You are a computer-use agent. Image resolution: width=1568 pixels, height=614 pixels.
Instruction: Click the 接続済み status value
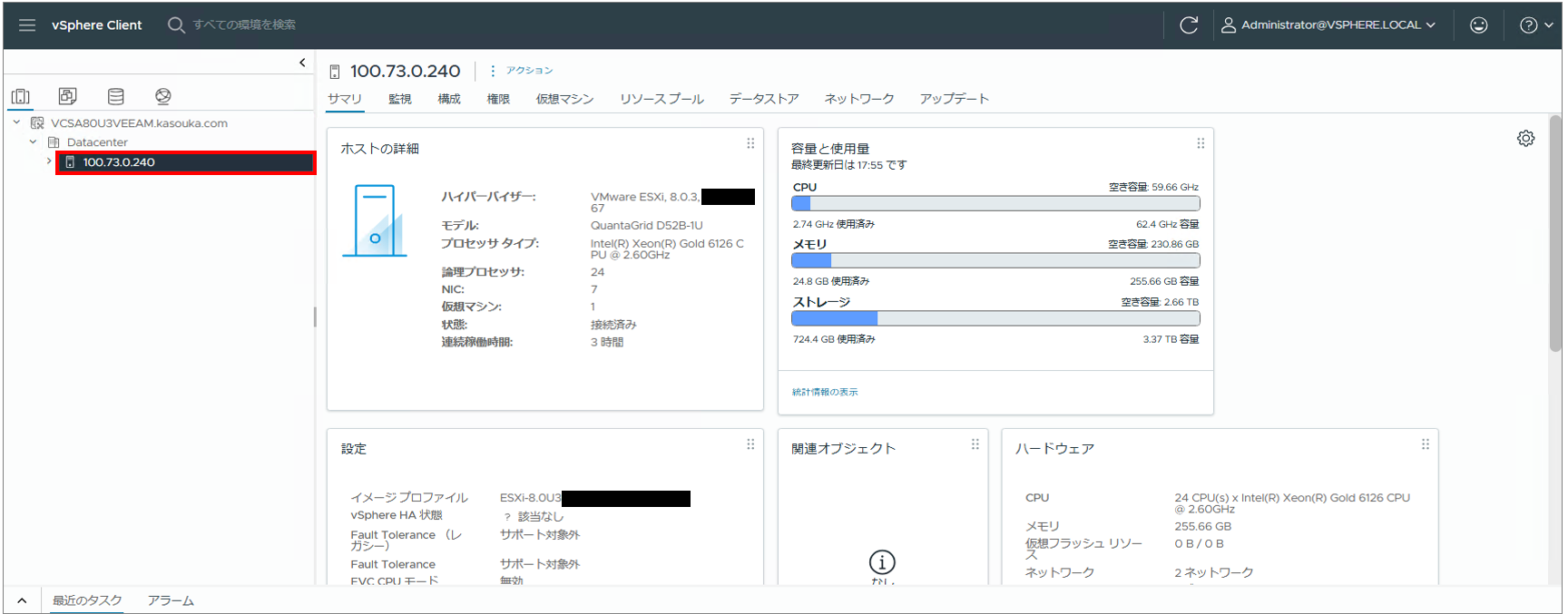pyautogui.click(x=613, y=325)
